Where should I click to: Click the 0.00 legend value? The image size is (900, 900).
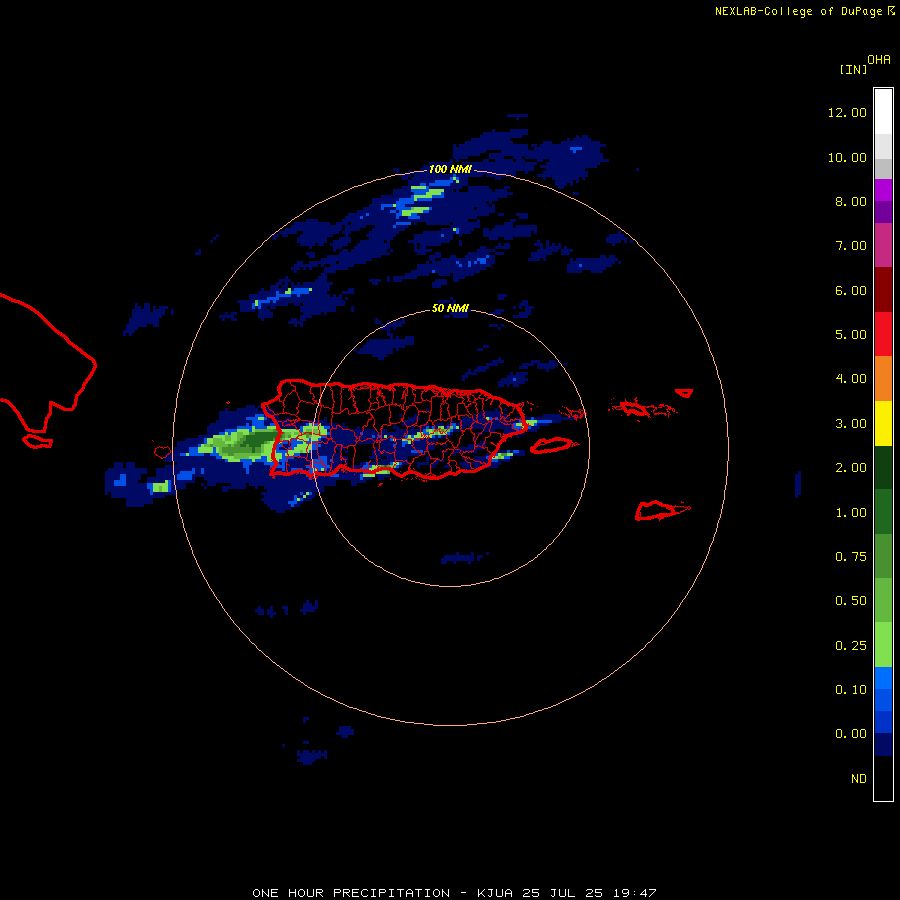click(x=851, y=734)
